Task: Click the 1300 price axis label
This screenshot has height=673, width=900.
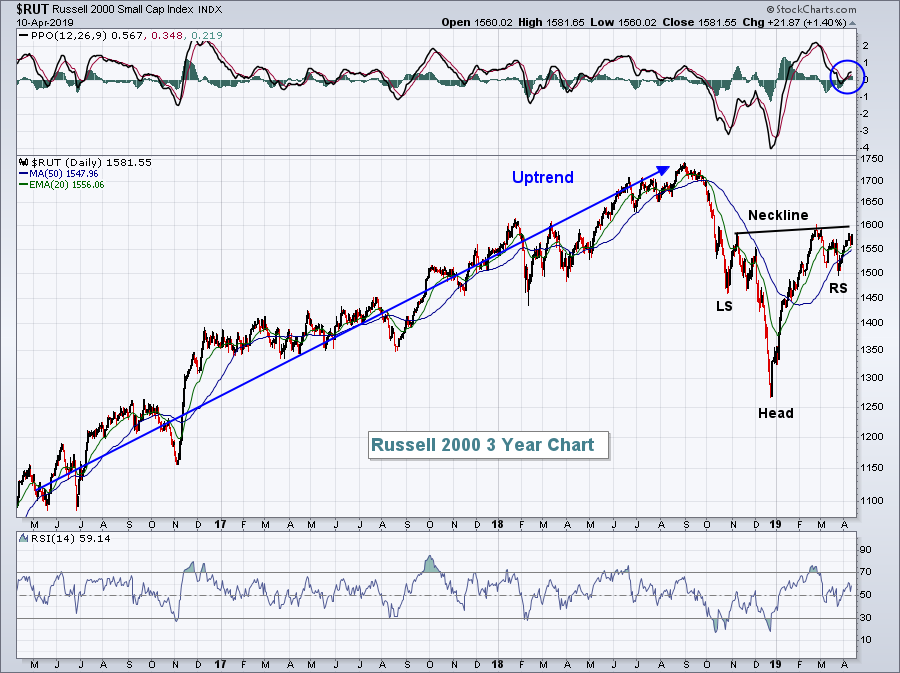Action: (872, 378)
